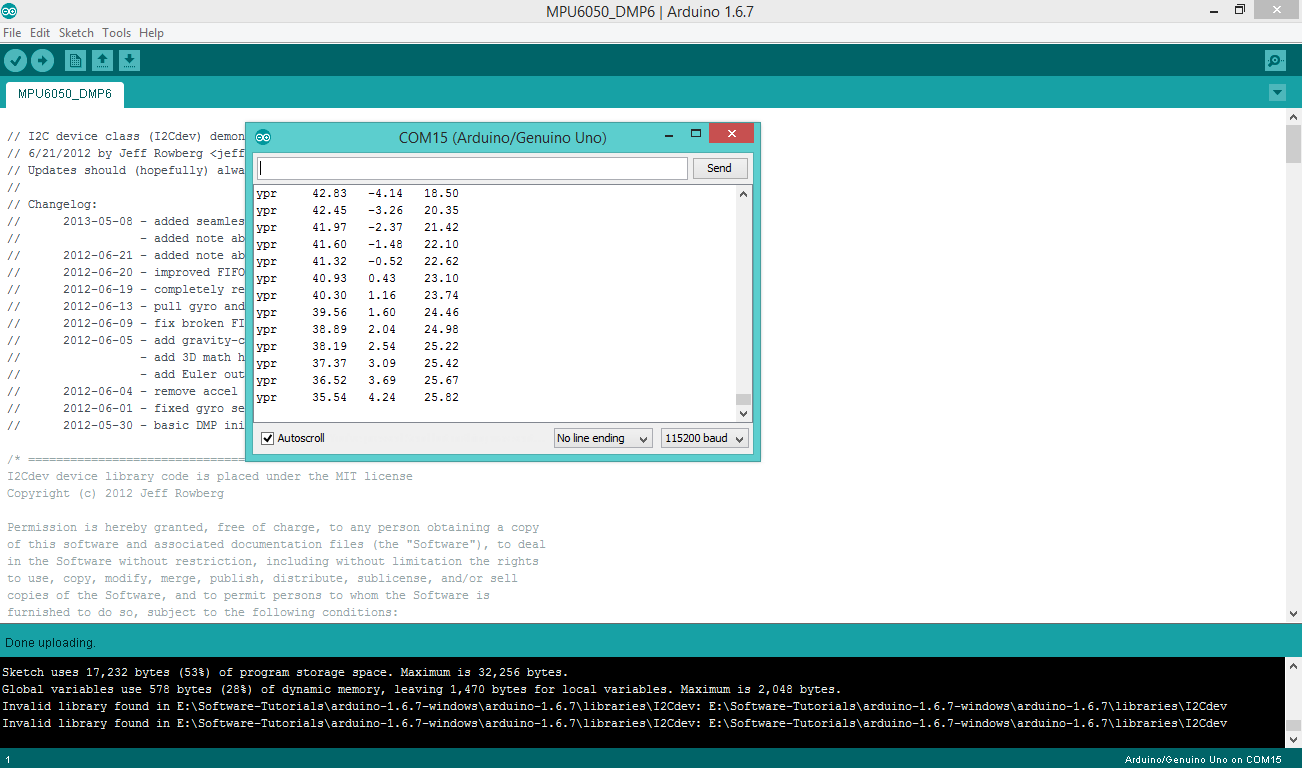Open the 115200 baud dropdown
1302x768 pixels.
pyautogui.click(x=704, y=438)
